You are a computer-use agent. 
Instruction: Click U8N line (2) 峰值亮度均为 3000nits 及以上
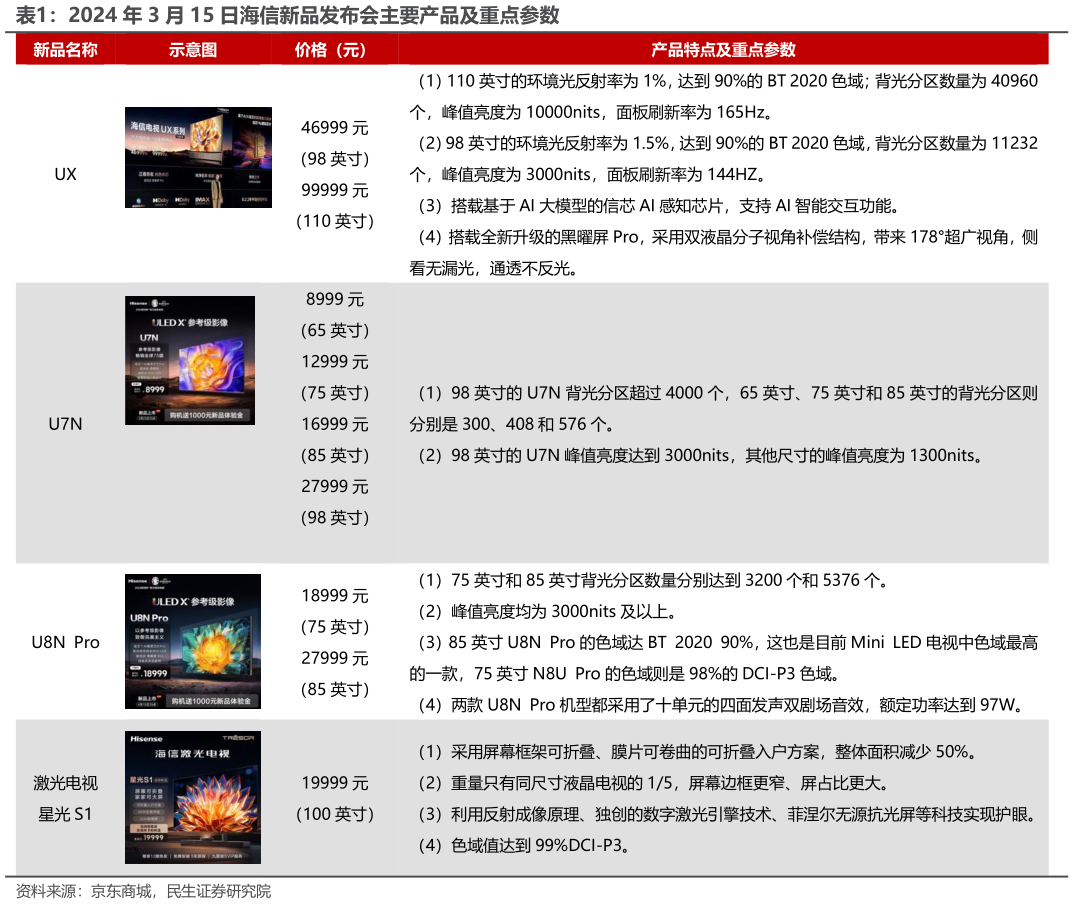point(549,612)
